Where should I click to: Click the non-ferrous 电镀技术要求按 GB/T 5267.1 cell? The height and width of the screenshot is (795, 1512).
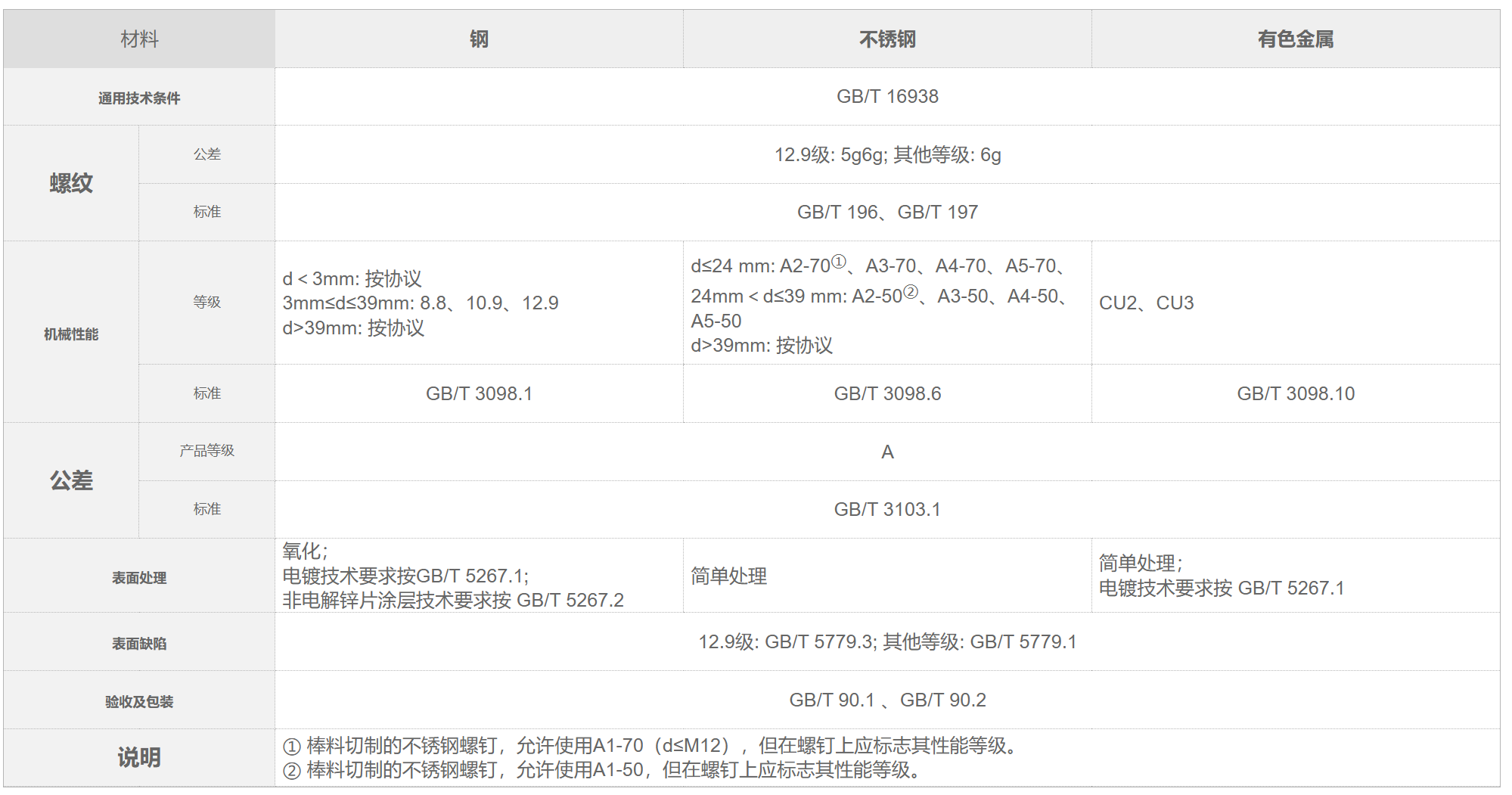pyautogui.click(x=1296, y=576)
